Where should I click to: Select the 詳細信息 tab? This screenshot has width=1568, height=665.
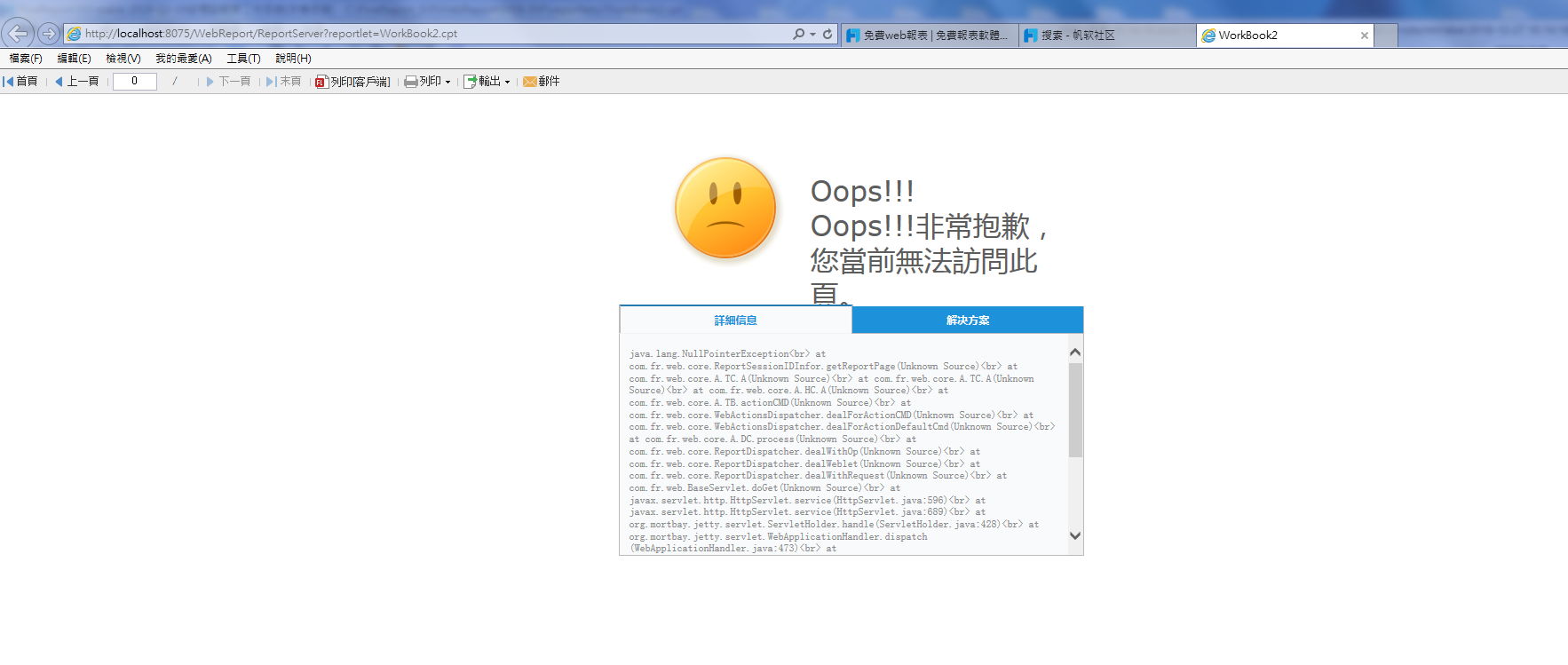tap(736, 321)
